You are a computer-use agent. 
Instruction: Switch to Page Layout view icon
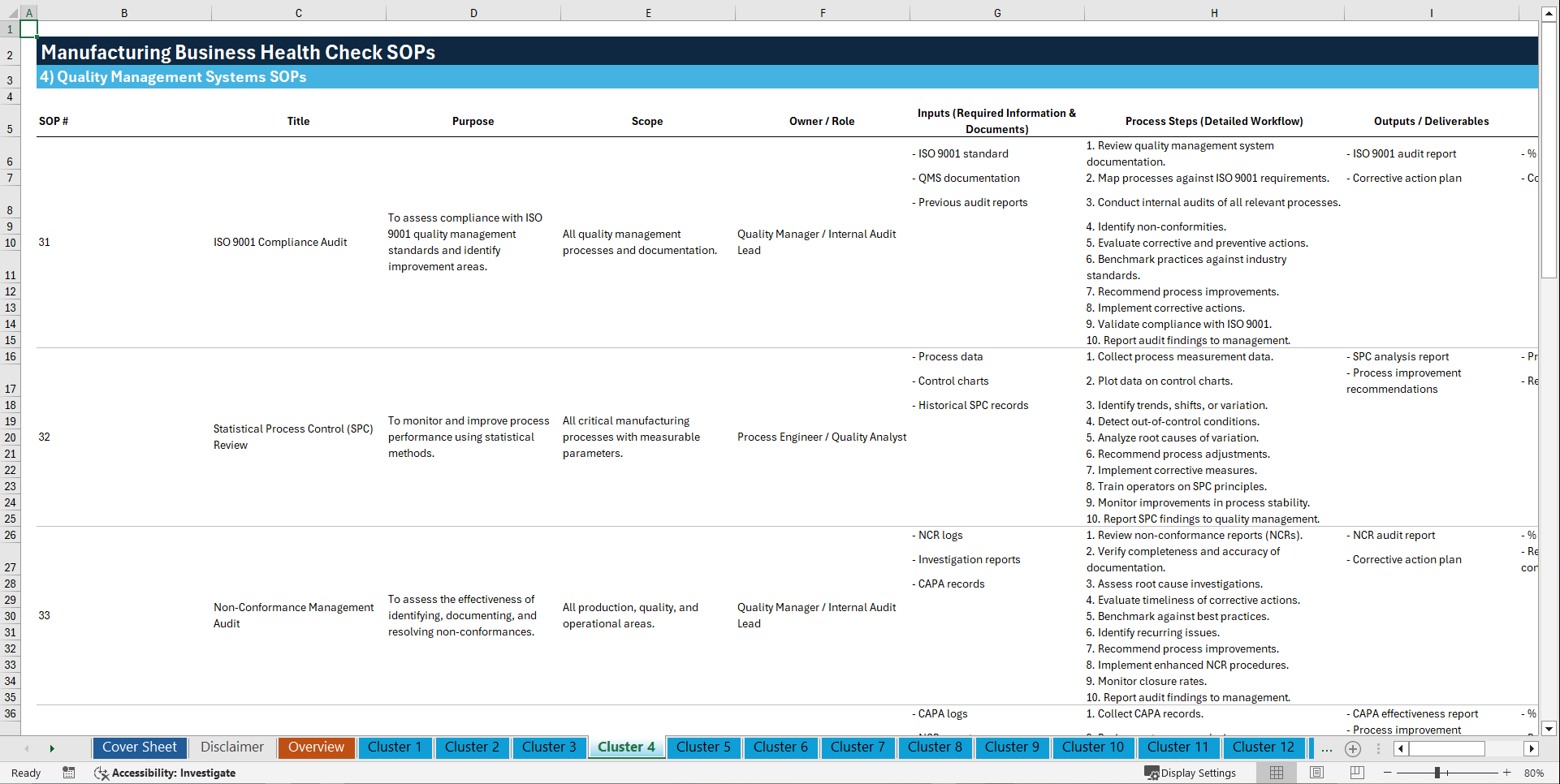tap(1316, 773)
